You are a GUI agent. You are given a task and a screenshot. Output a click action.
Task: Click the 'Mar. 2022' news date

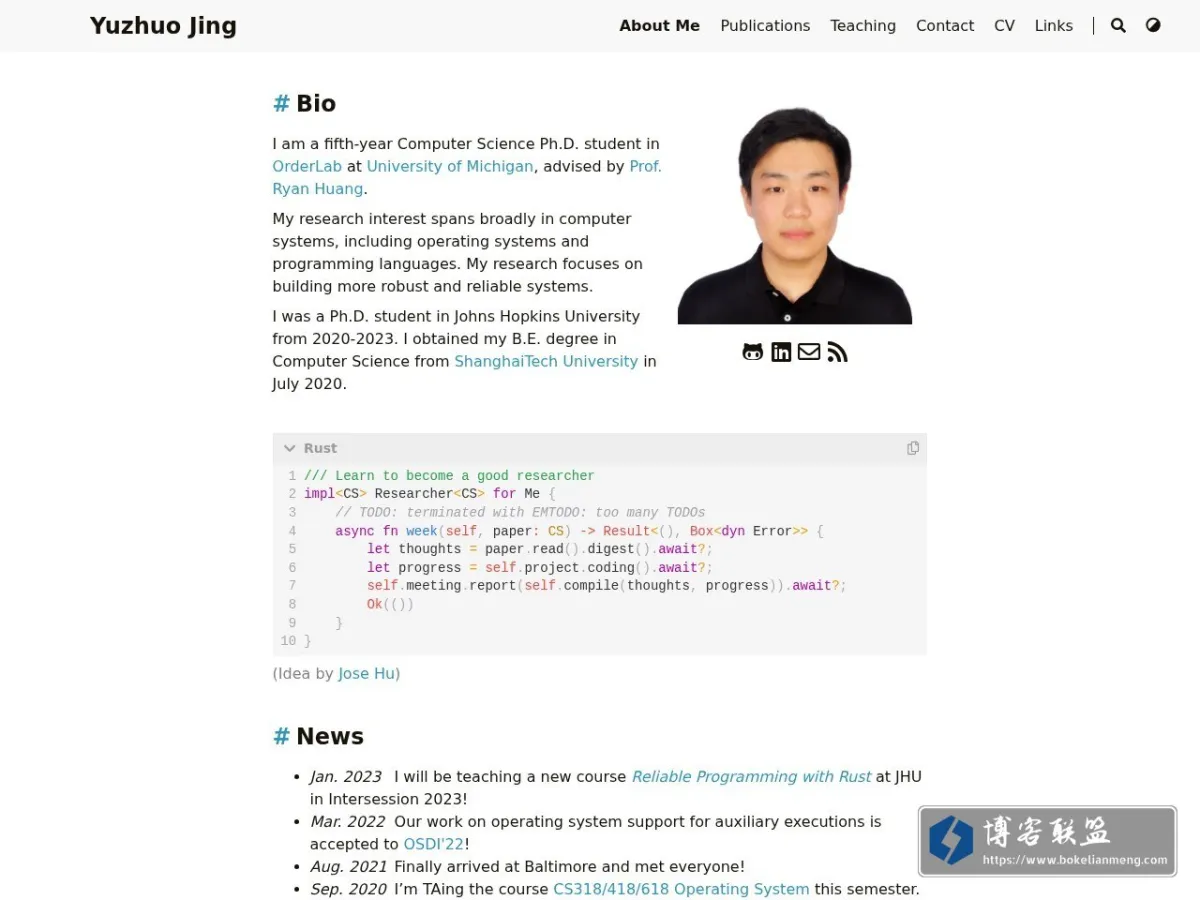[x=348, y=822]
